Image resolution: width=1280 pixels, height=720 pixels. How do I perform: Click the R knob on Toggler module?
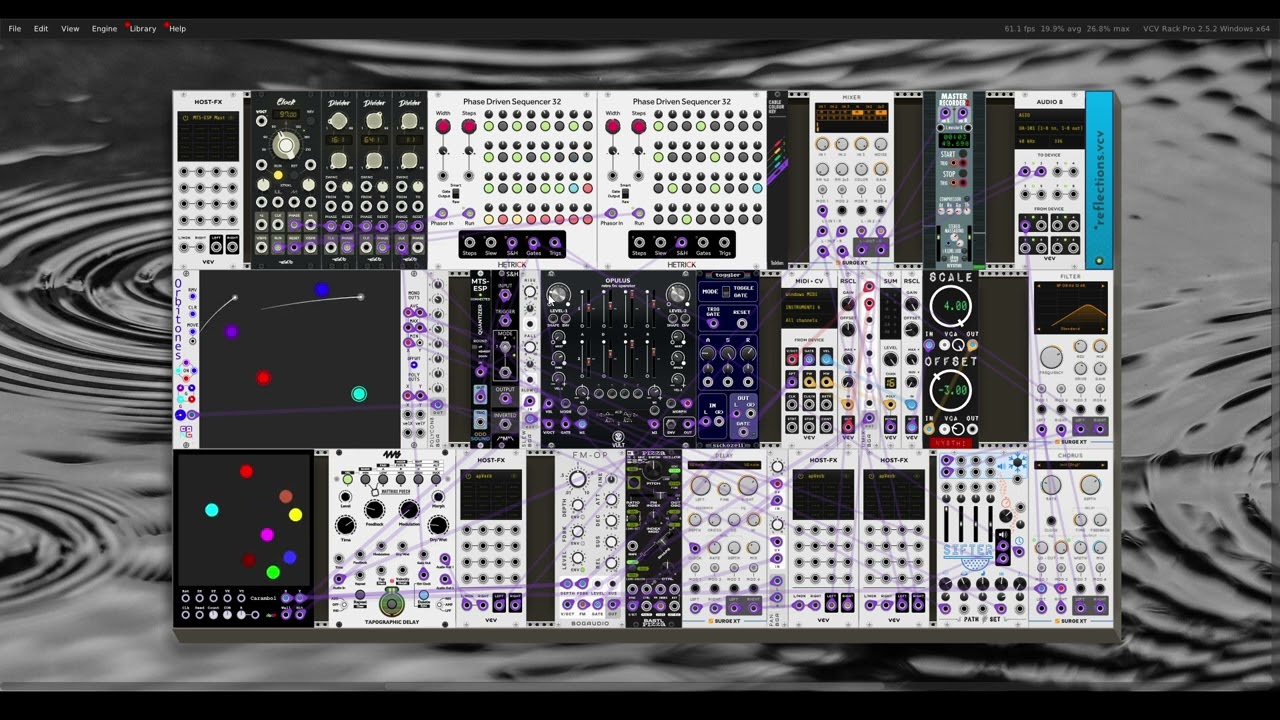pyautogui.click(x=746, y=353)
